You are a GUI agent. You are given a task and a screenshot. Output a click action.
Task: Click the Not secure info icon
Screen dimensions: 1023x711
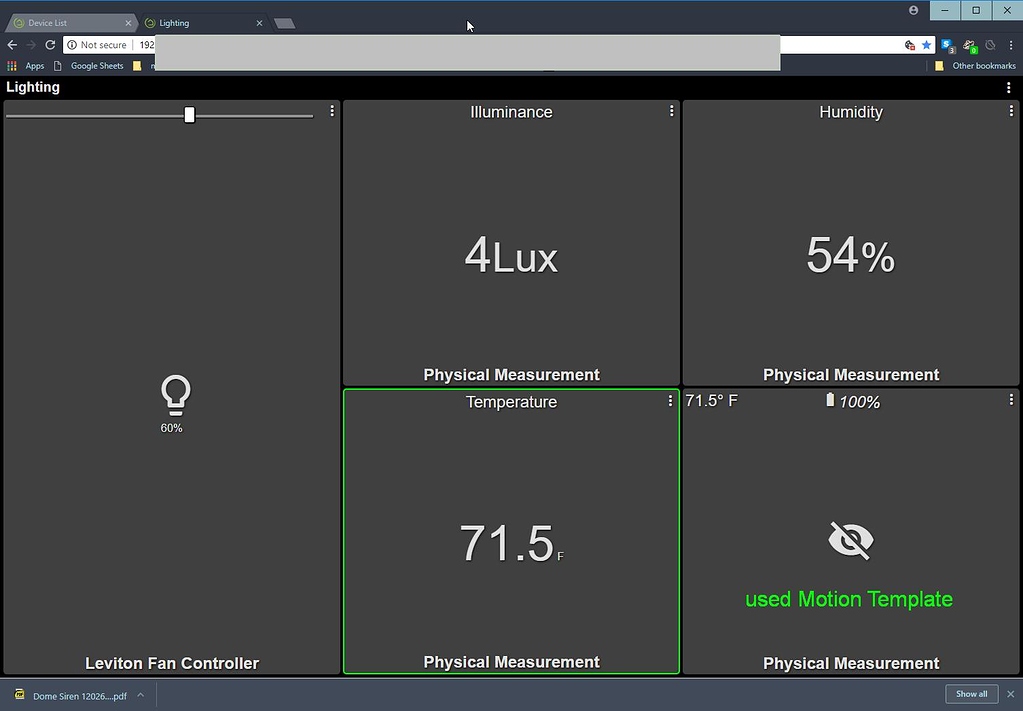click(x=73, y=44)
